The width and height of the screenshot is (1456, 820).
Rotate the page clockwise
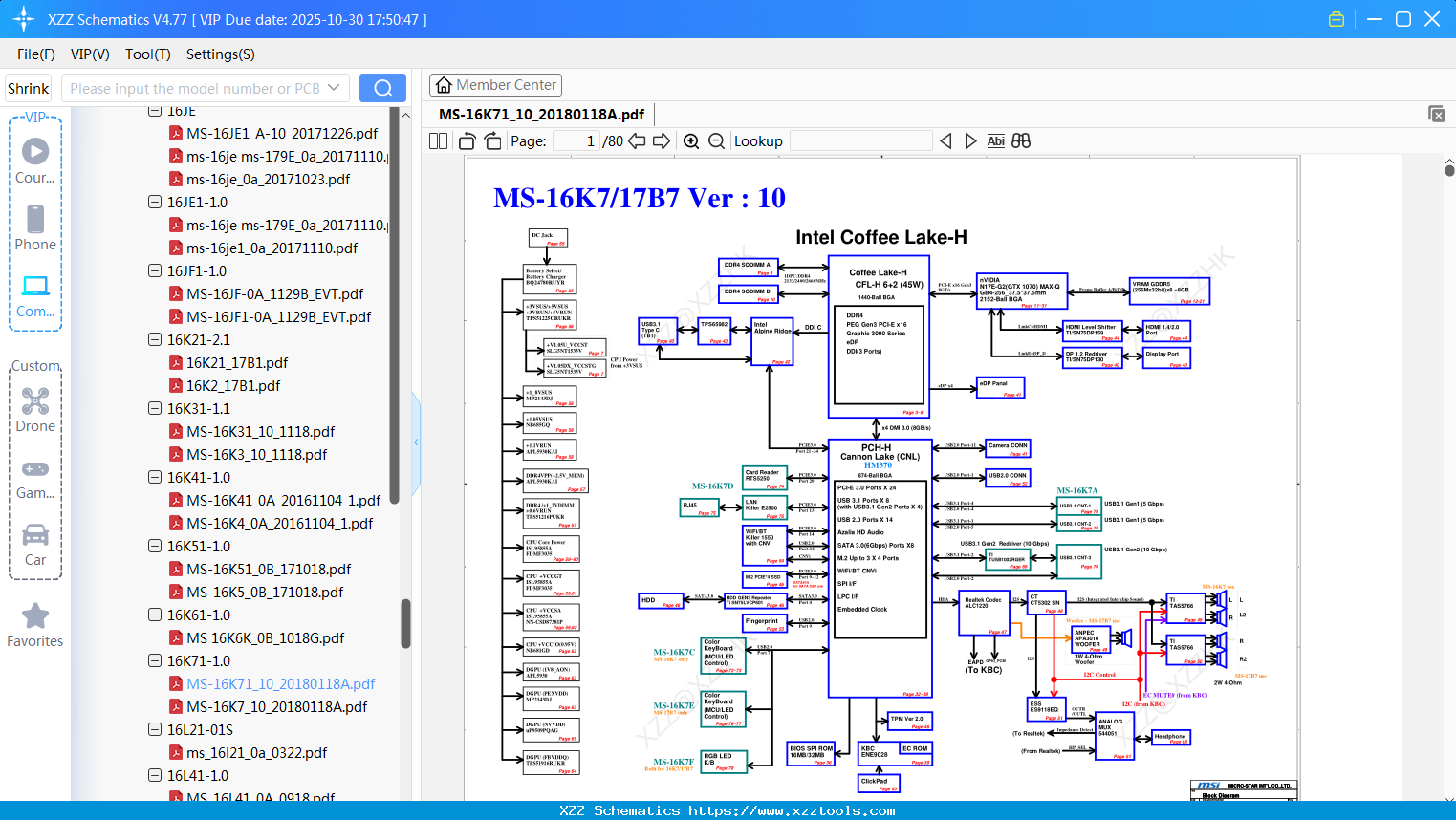pyautogui.click(x=493, y=141)
